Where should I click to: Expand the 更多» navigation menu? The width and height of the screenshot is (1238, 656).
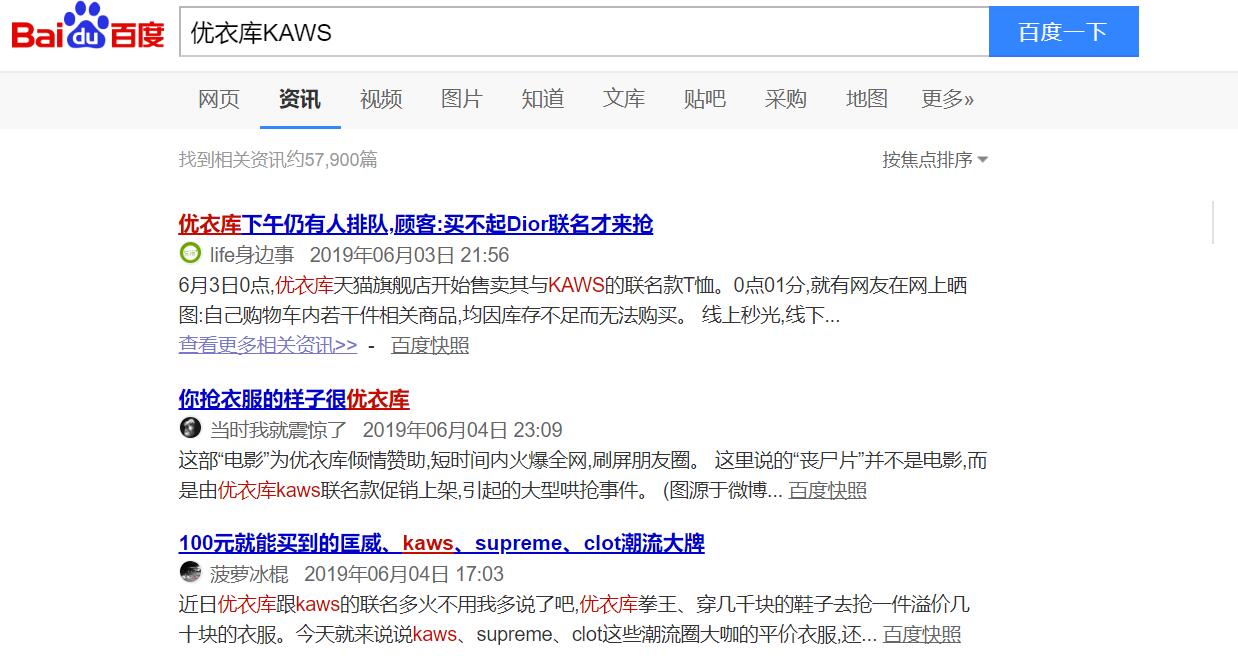click(946, 99)
